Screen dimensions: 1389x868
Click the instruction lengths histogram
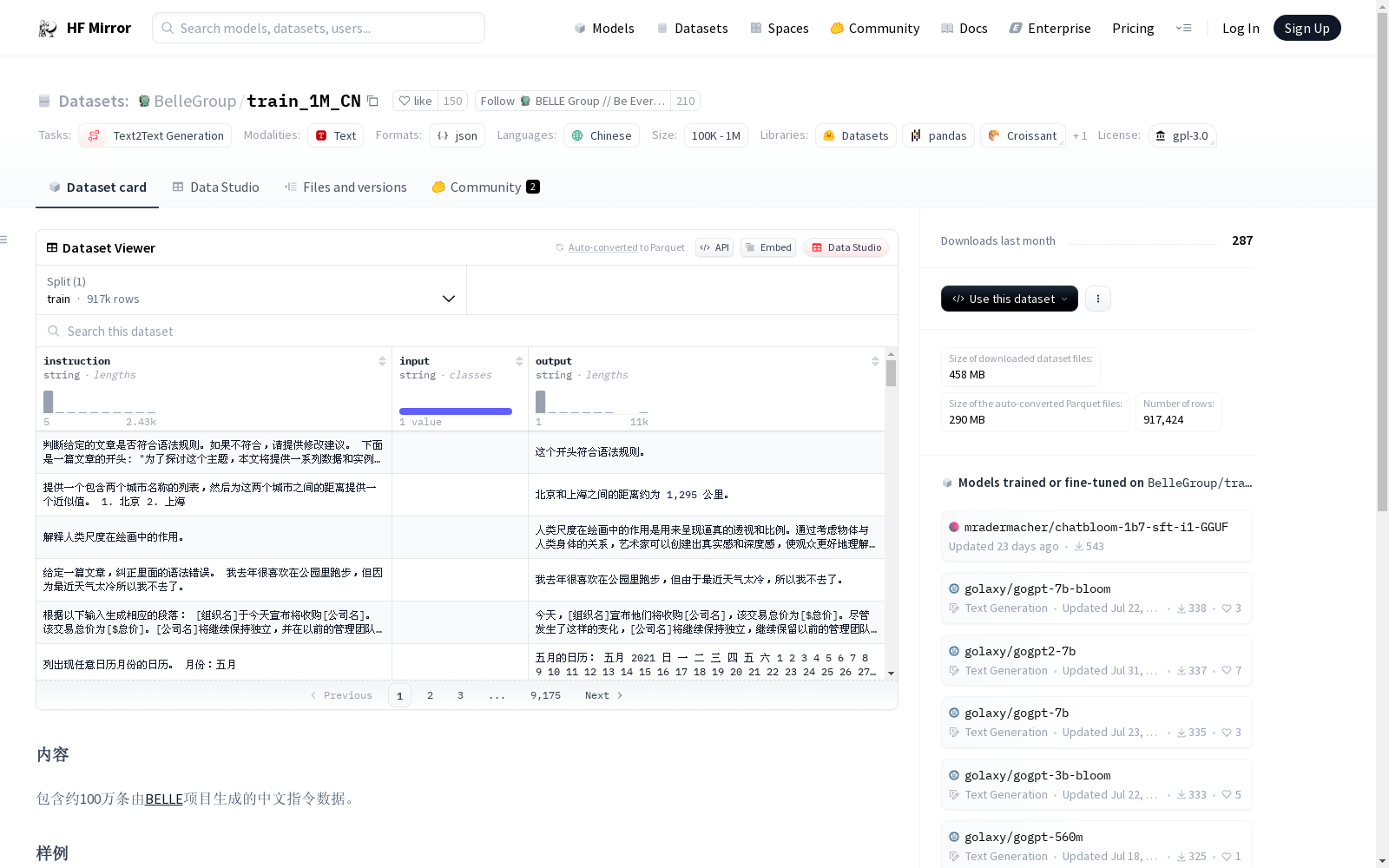tap(100, 402)
